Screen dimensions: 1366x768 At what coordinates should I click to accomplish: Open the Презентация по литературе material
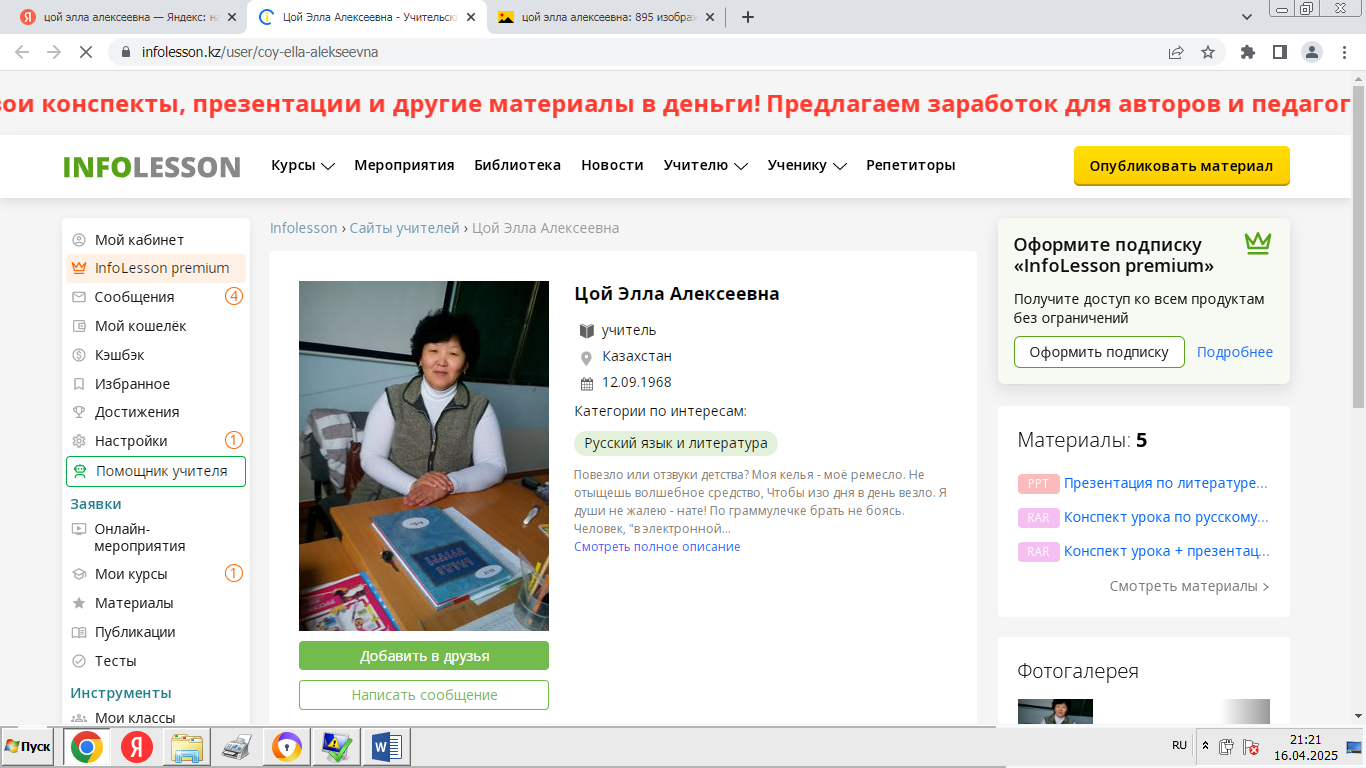point(1166,483)
